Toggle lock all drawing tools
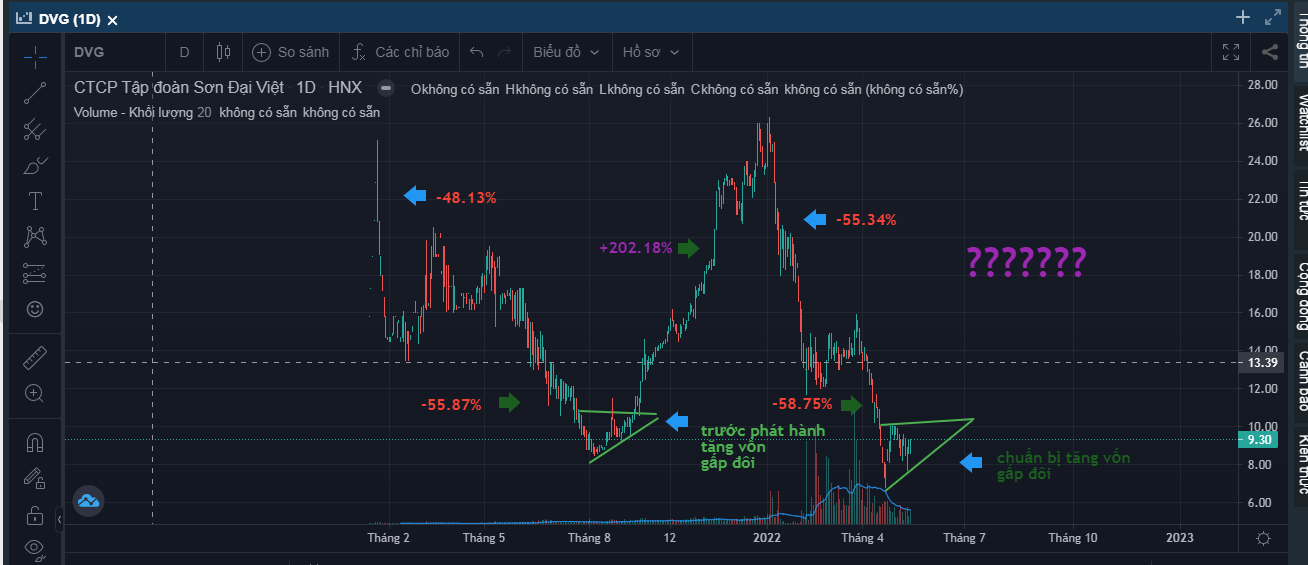1308x565 pixels. click(x=35, y=516)
